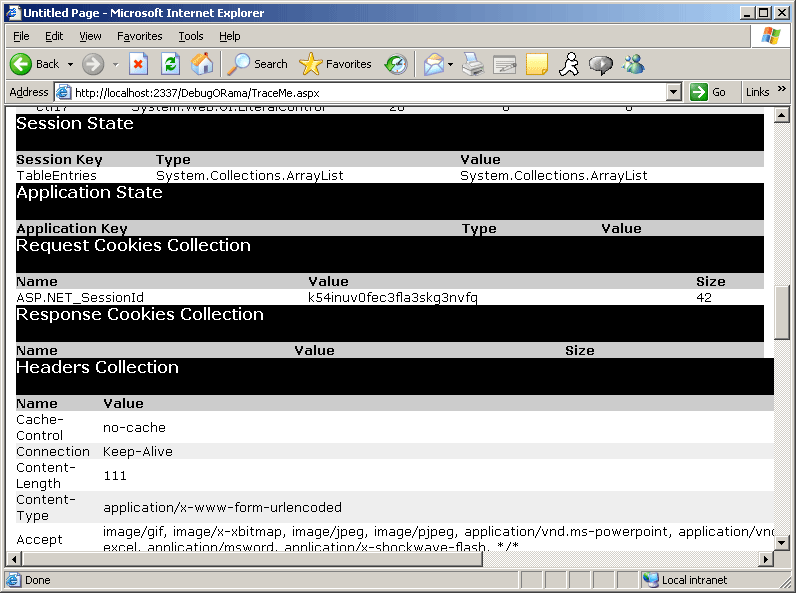
Task: Click the address bar URL field
Action: [360, 92]
